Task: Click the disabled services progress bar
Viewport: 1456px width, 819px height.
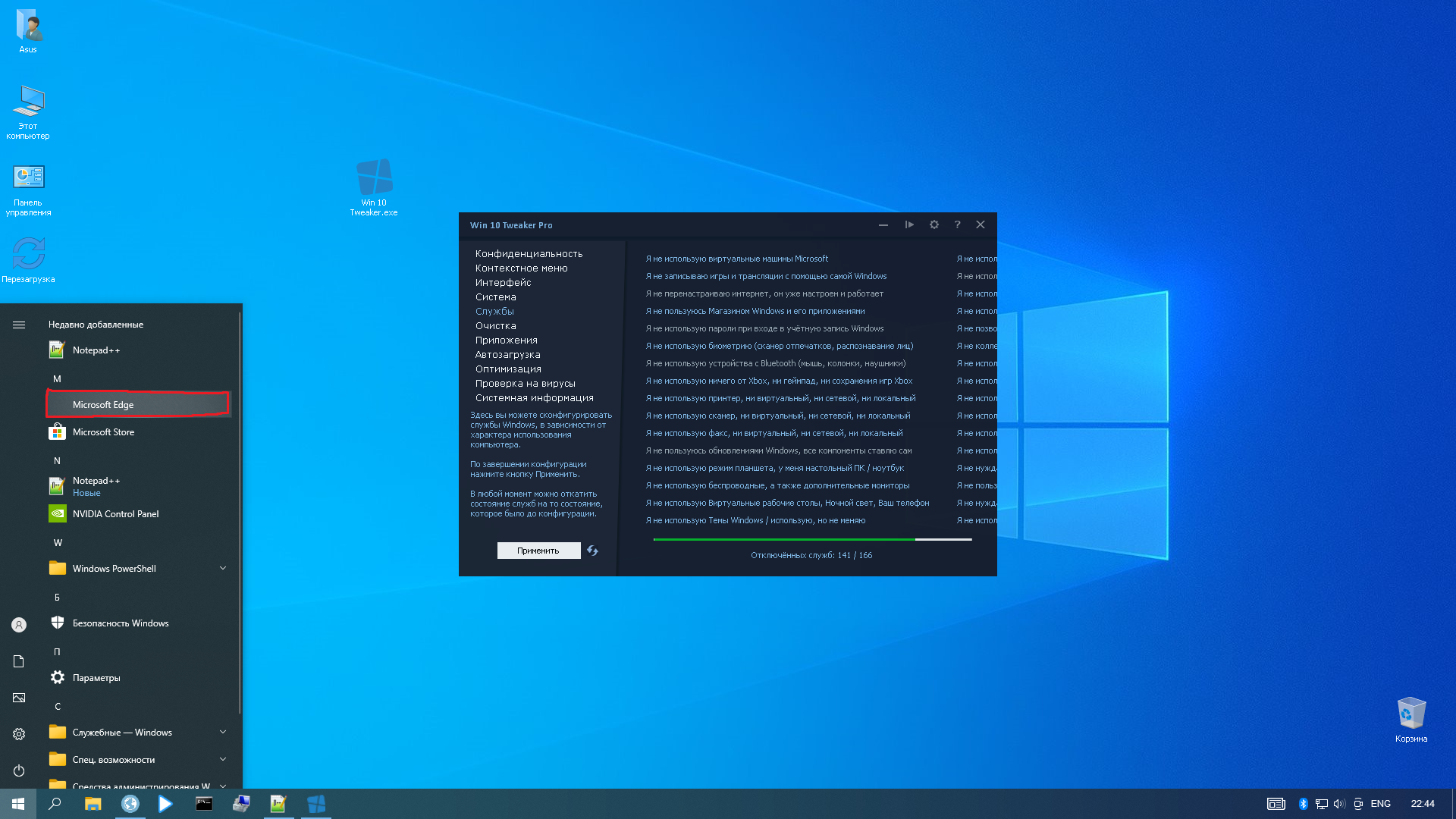Action: point(812,539)
